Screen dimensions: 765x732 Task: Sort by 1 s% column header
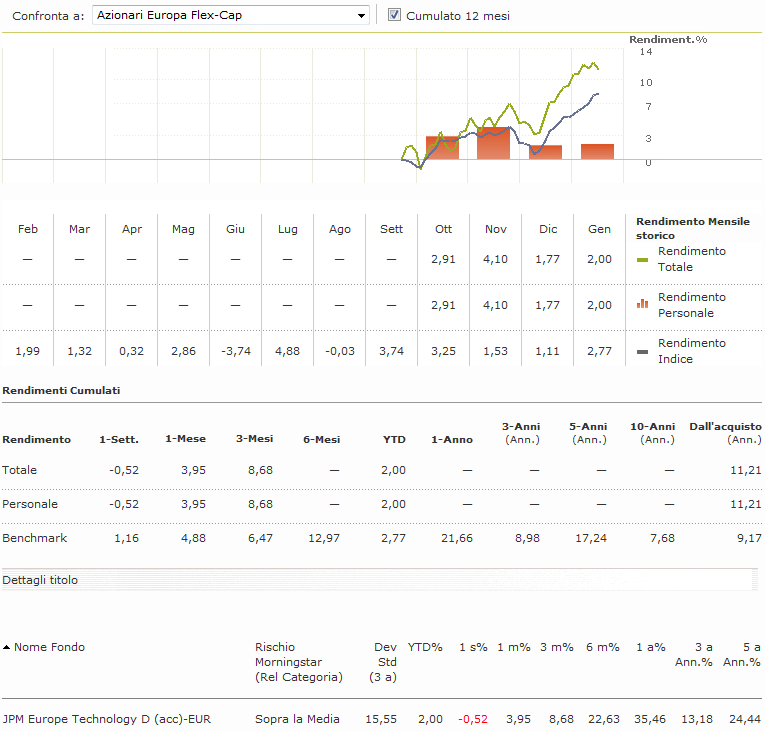473,647
